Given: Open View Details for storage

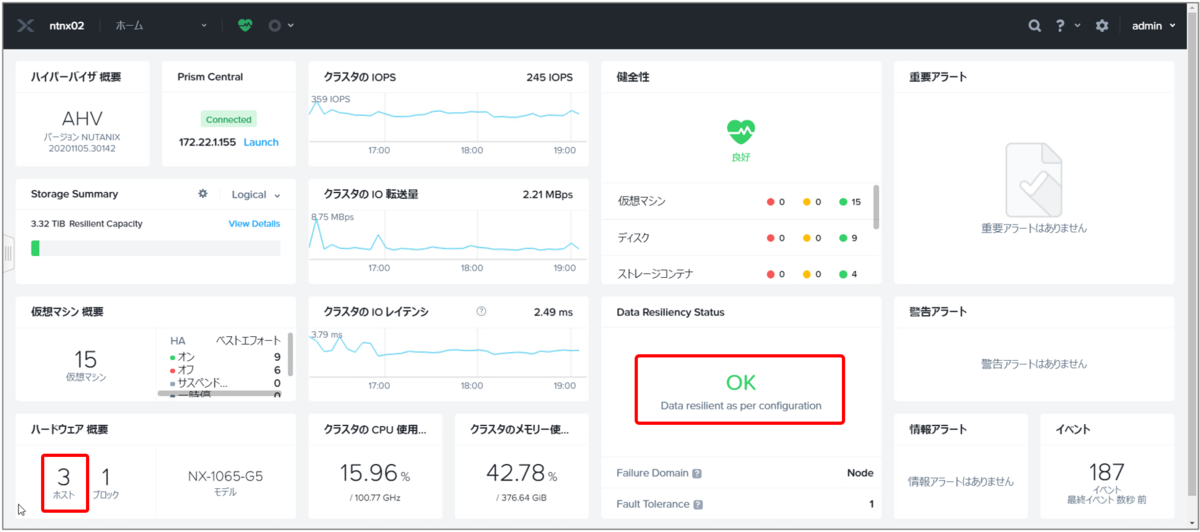Looking at the screenshot, I should coord(254,224).
